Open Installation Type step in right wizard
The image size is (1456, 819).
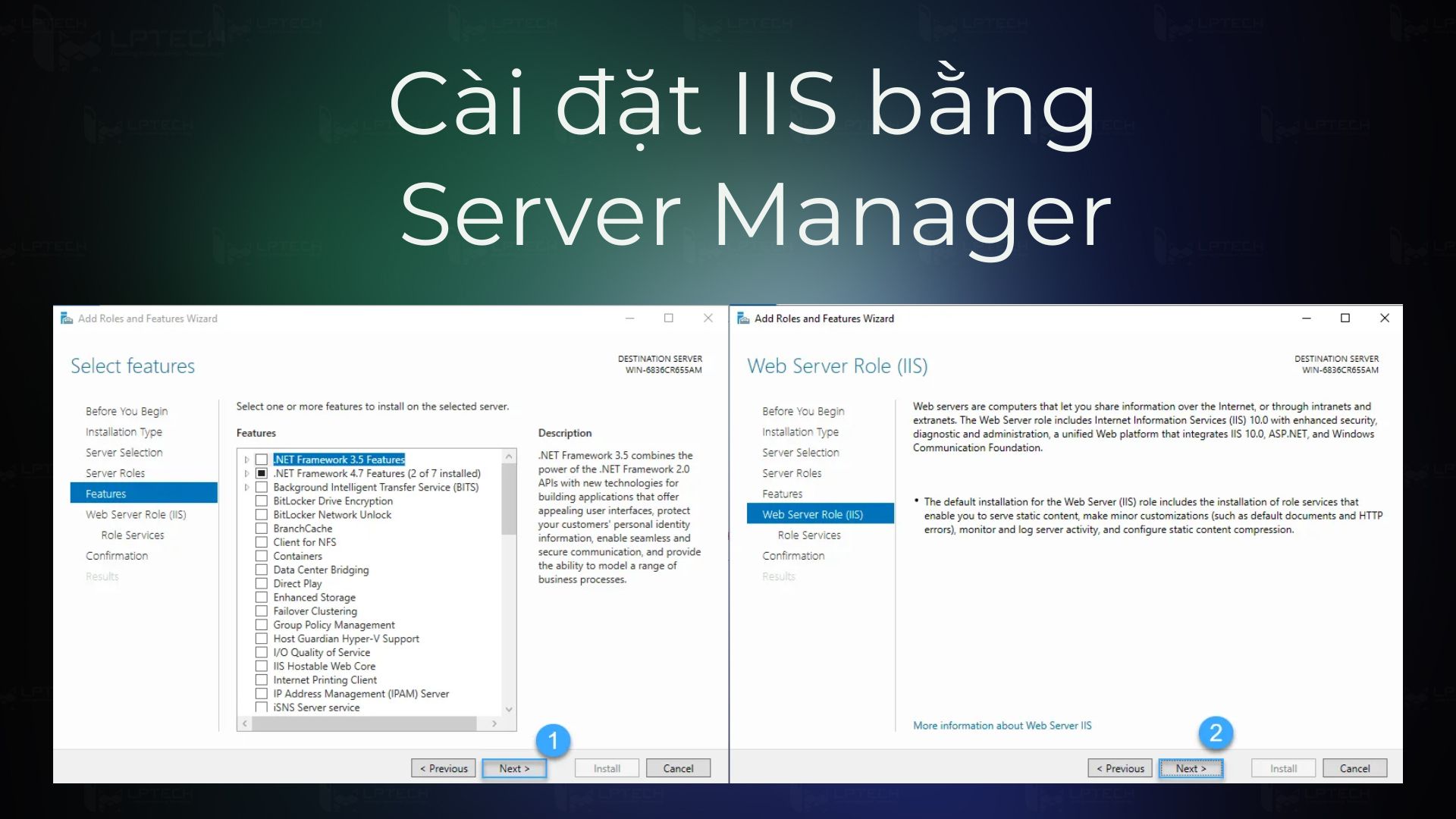(800, 431)
